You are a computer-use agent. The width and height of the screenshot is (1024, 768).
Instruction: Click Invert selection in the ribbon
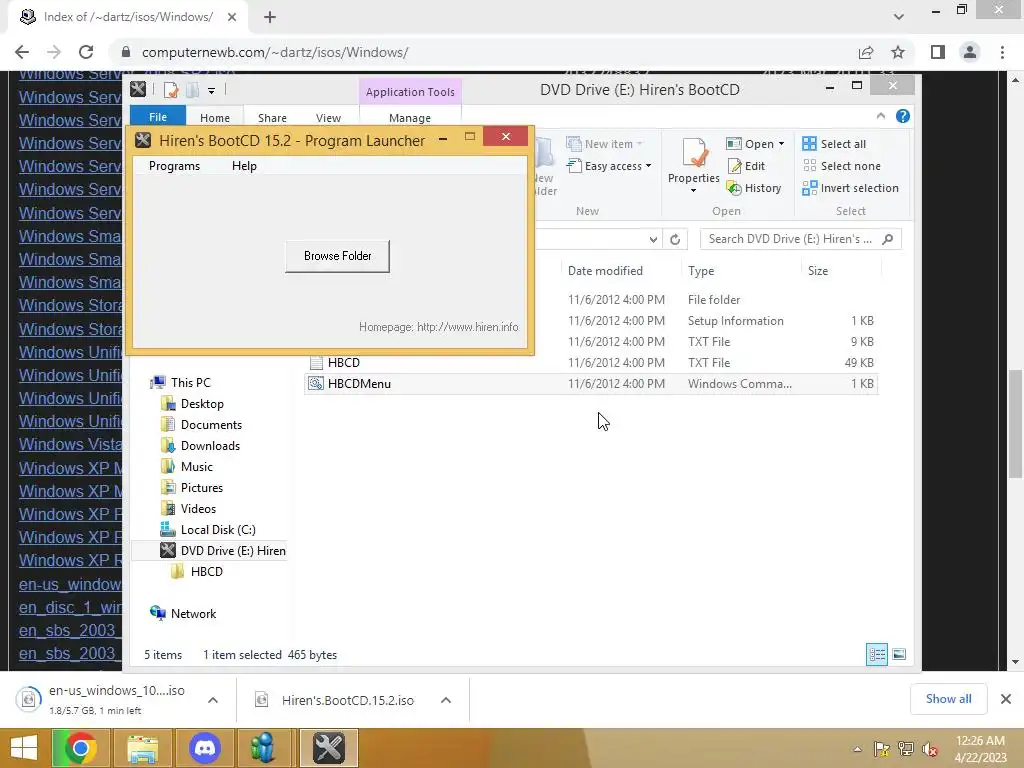pyautogui.click(x=850, y=188)
